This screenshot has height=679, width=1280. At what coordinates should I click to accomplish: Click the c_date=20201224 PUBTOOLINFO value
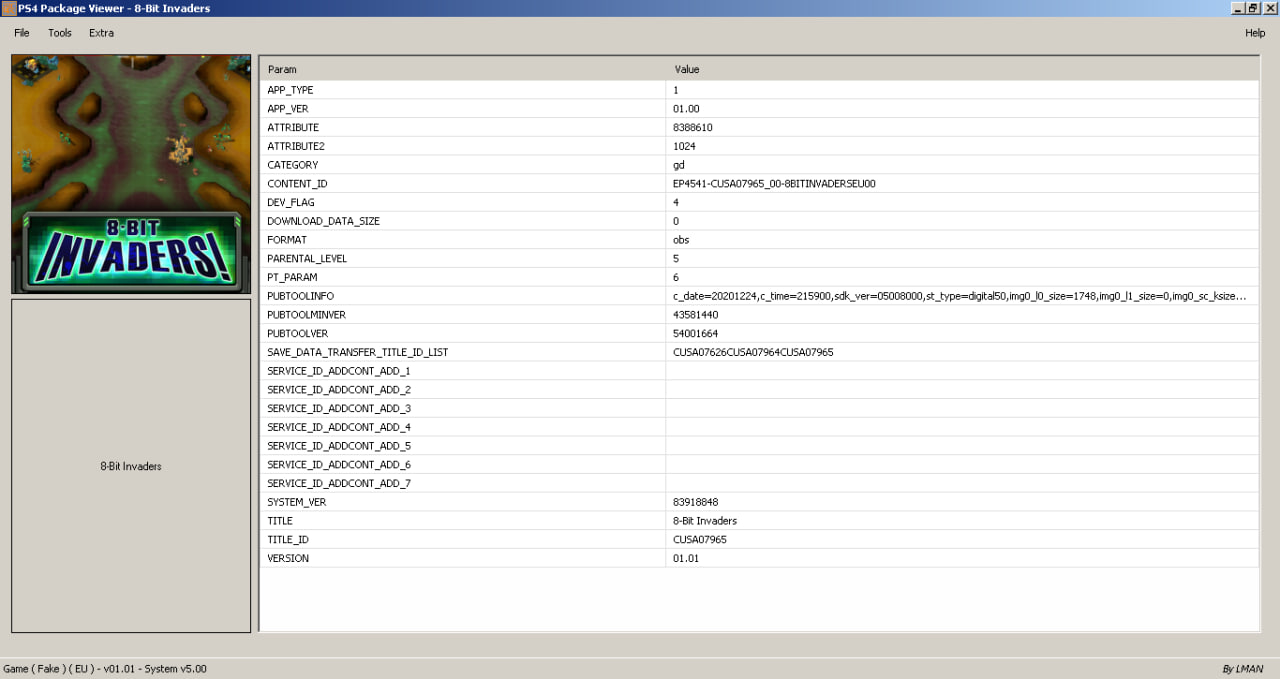pyautogui.click(x=960, y=296)
